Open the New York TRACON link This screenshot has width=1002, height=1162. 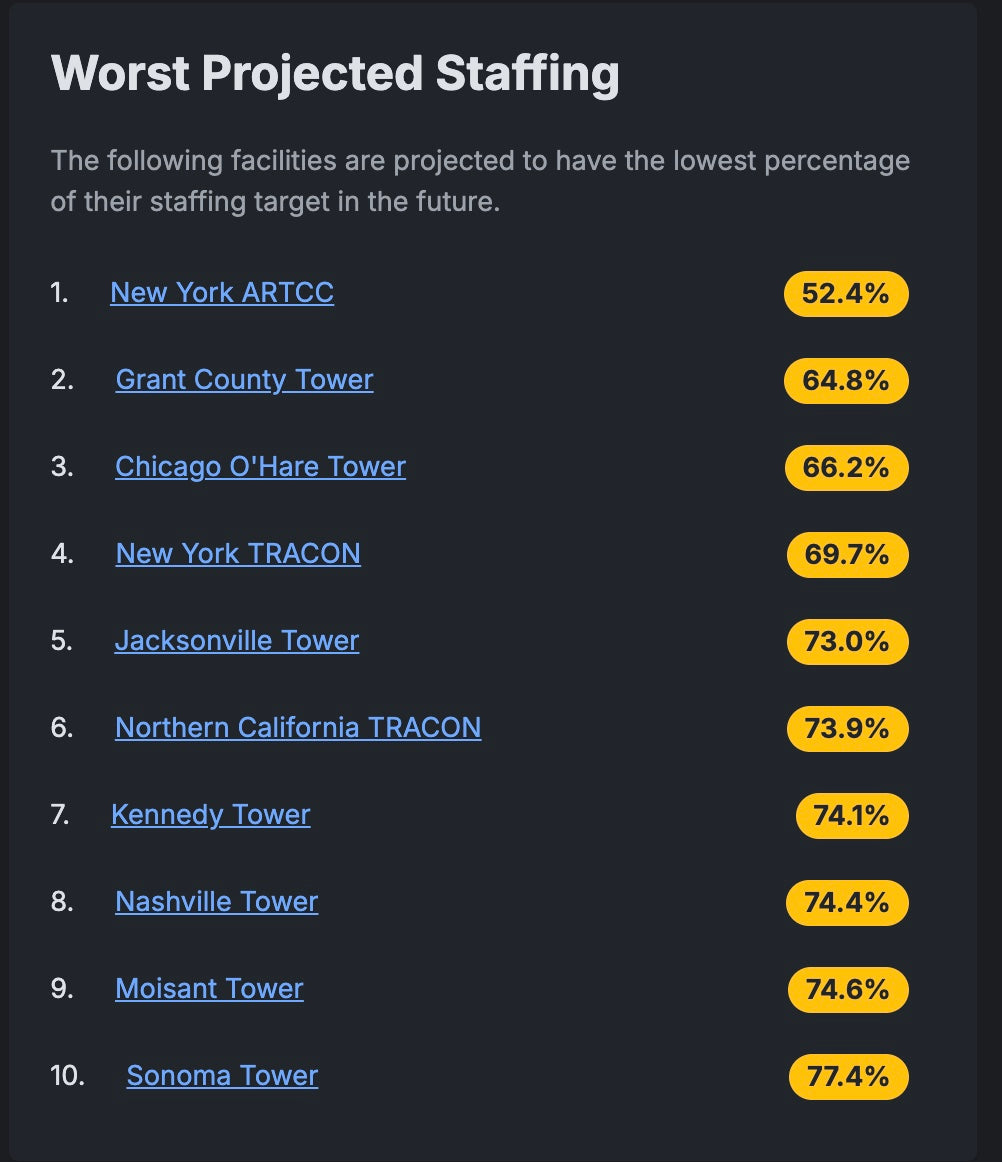pos(238,554)
